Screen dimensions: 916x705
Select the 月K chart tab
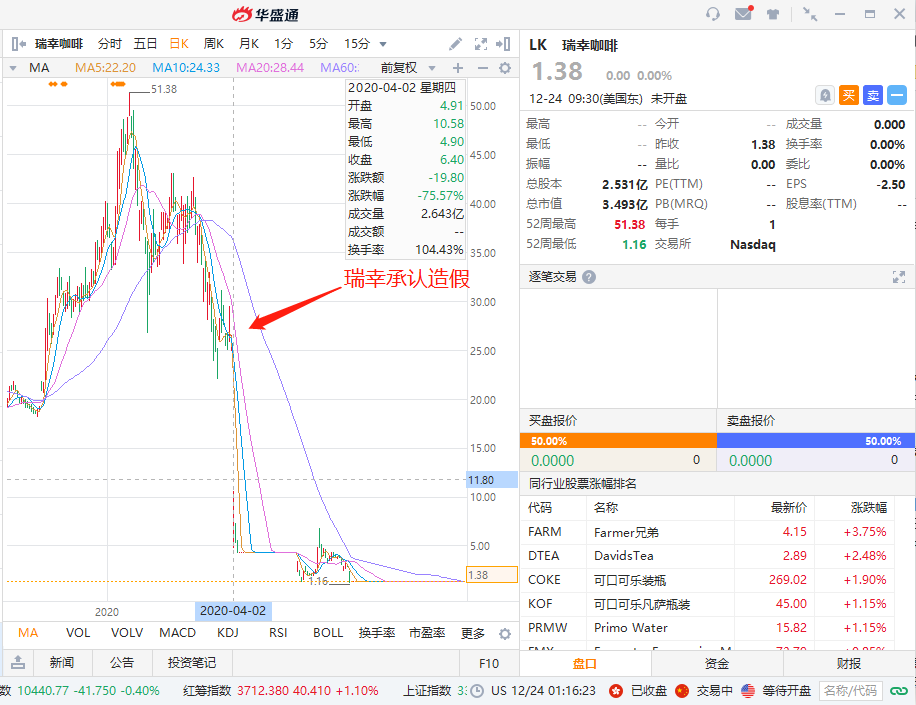(249, 44)
